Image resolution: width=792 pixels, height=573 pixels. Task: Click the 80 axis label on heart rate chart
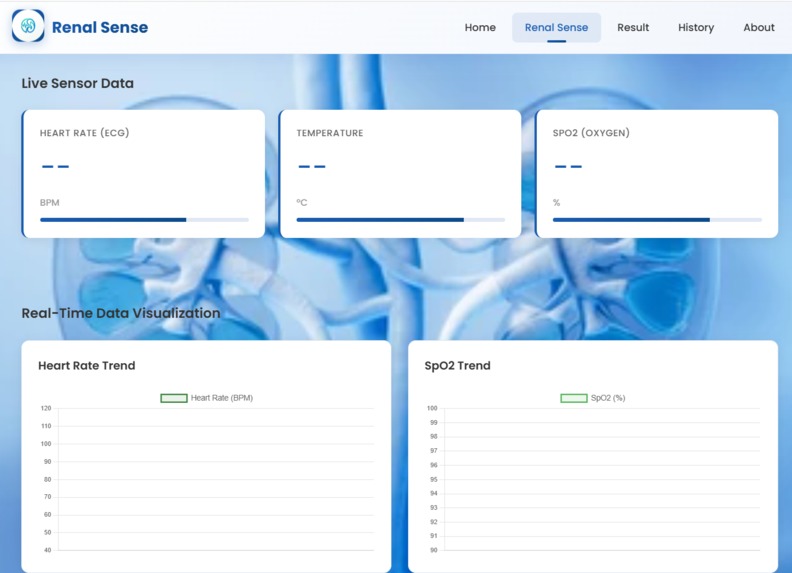[x=47, y=479]
